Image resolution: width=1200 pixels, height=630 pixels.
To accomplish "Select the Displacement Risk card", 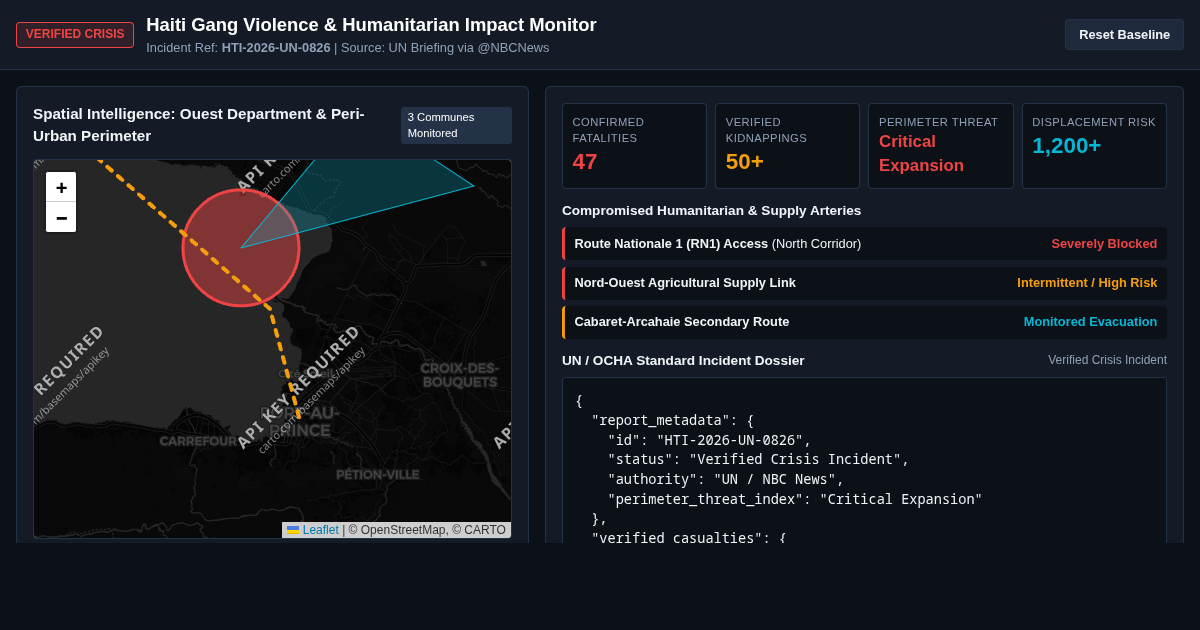I will coord(1094,146).
